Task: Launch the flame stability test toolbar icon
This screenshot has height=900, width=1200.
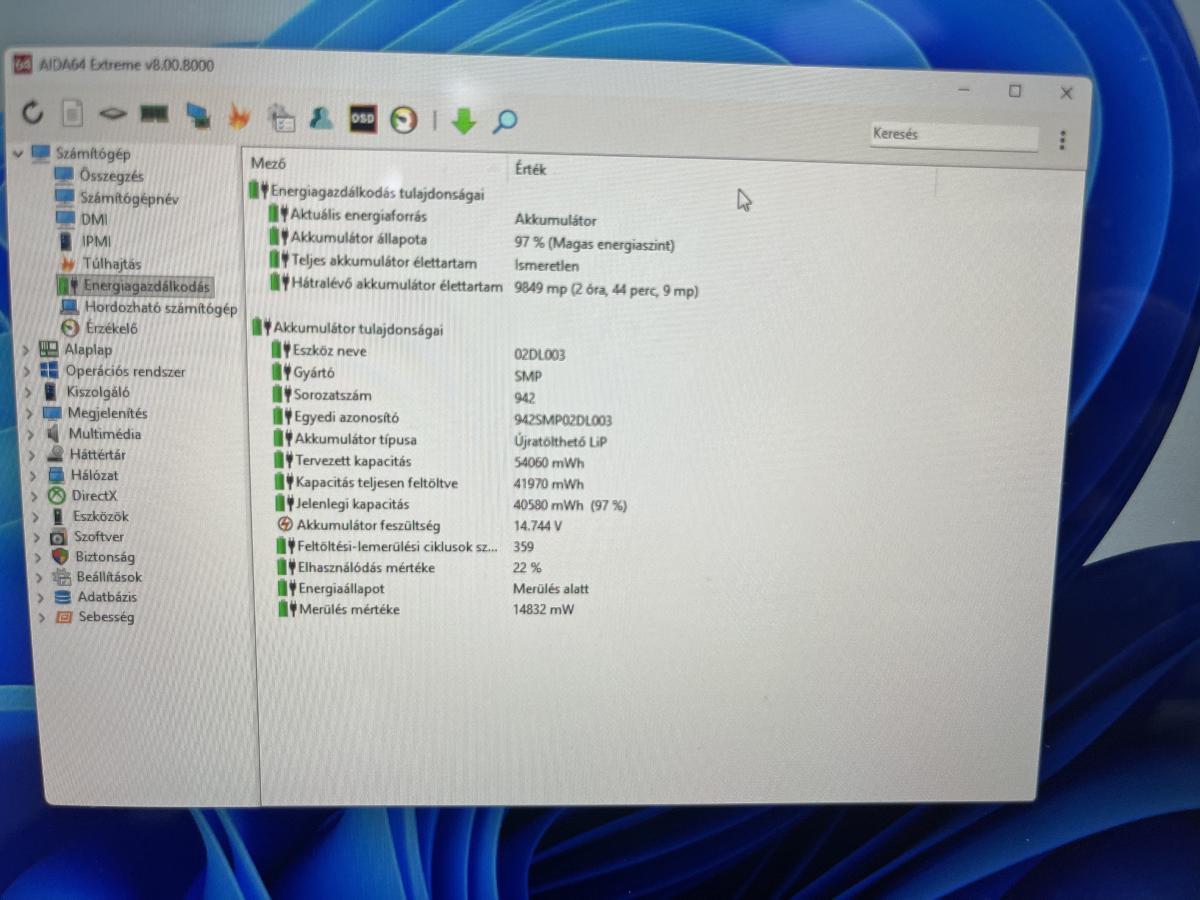Action: point(239,117)
